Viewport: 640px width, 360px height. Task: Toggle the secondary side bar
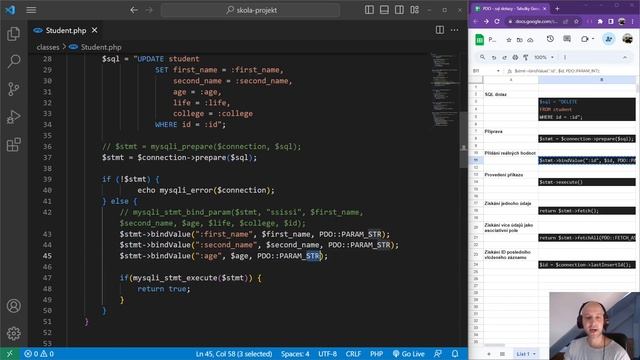pos(399,10)
